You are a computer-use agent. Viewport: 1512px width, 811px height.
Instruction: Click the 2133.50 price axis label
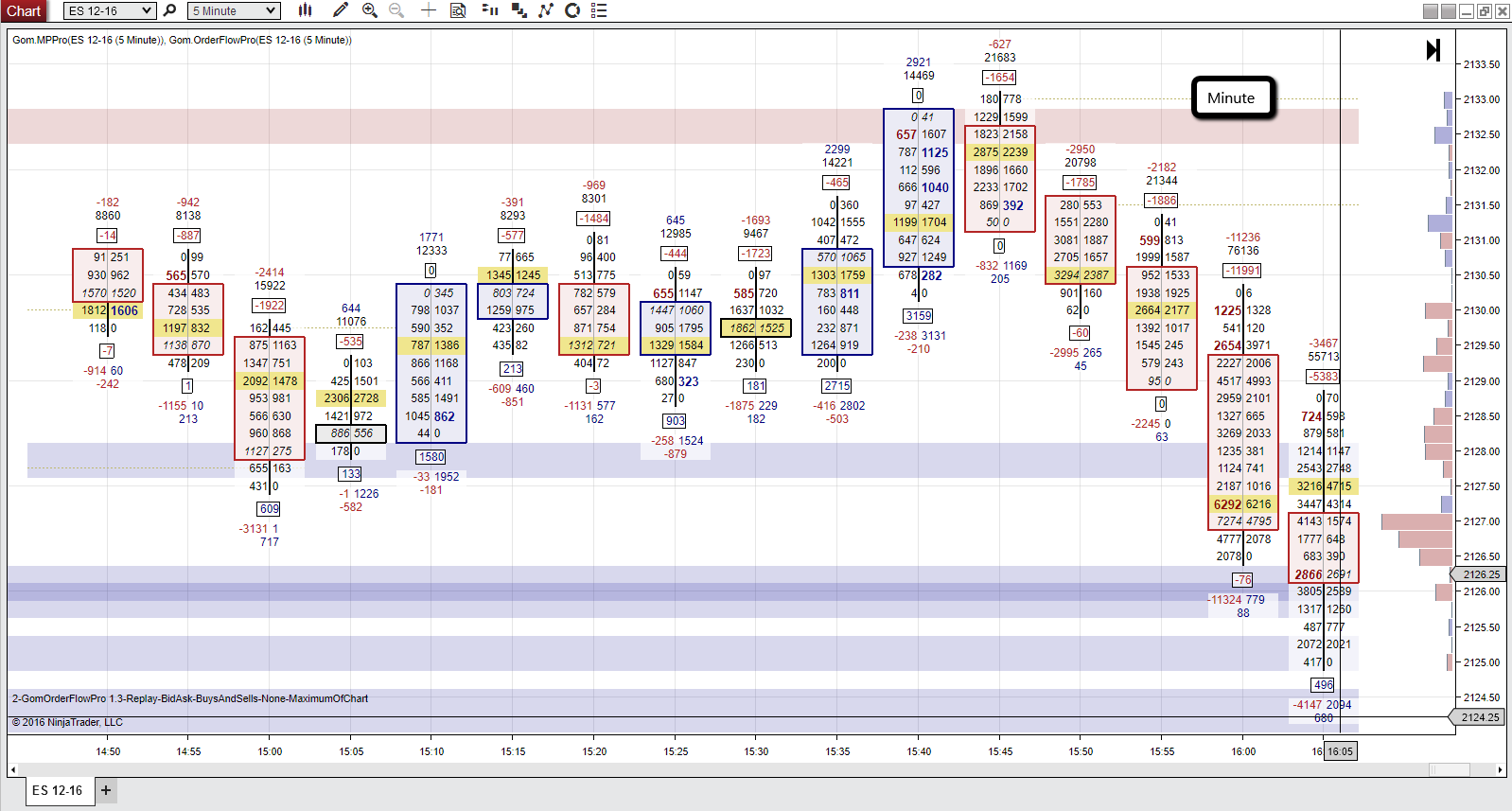click(1482, 64)
